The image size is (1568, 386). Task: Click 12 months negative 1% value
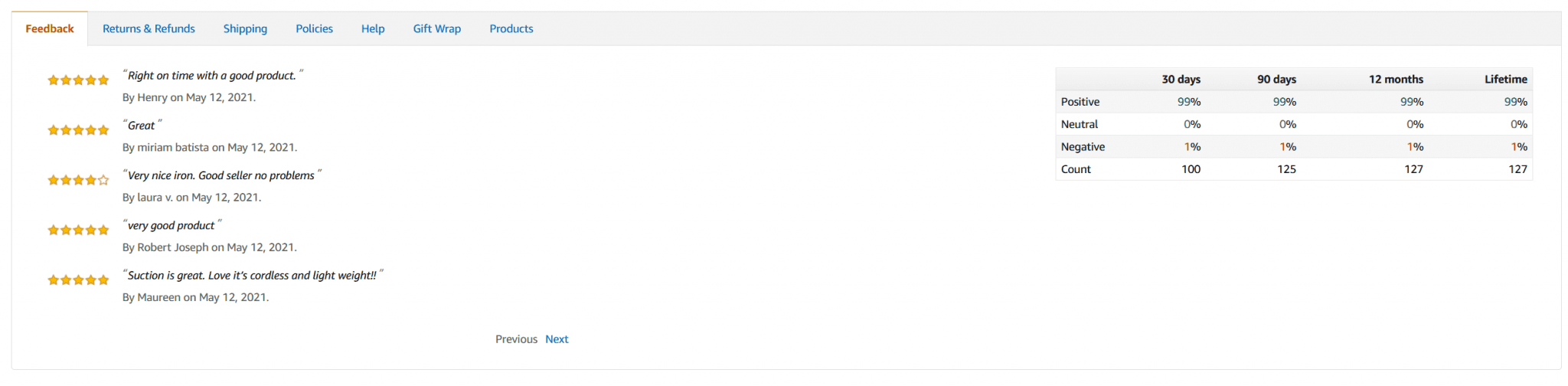click(1414, 147)
